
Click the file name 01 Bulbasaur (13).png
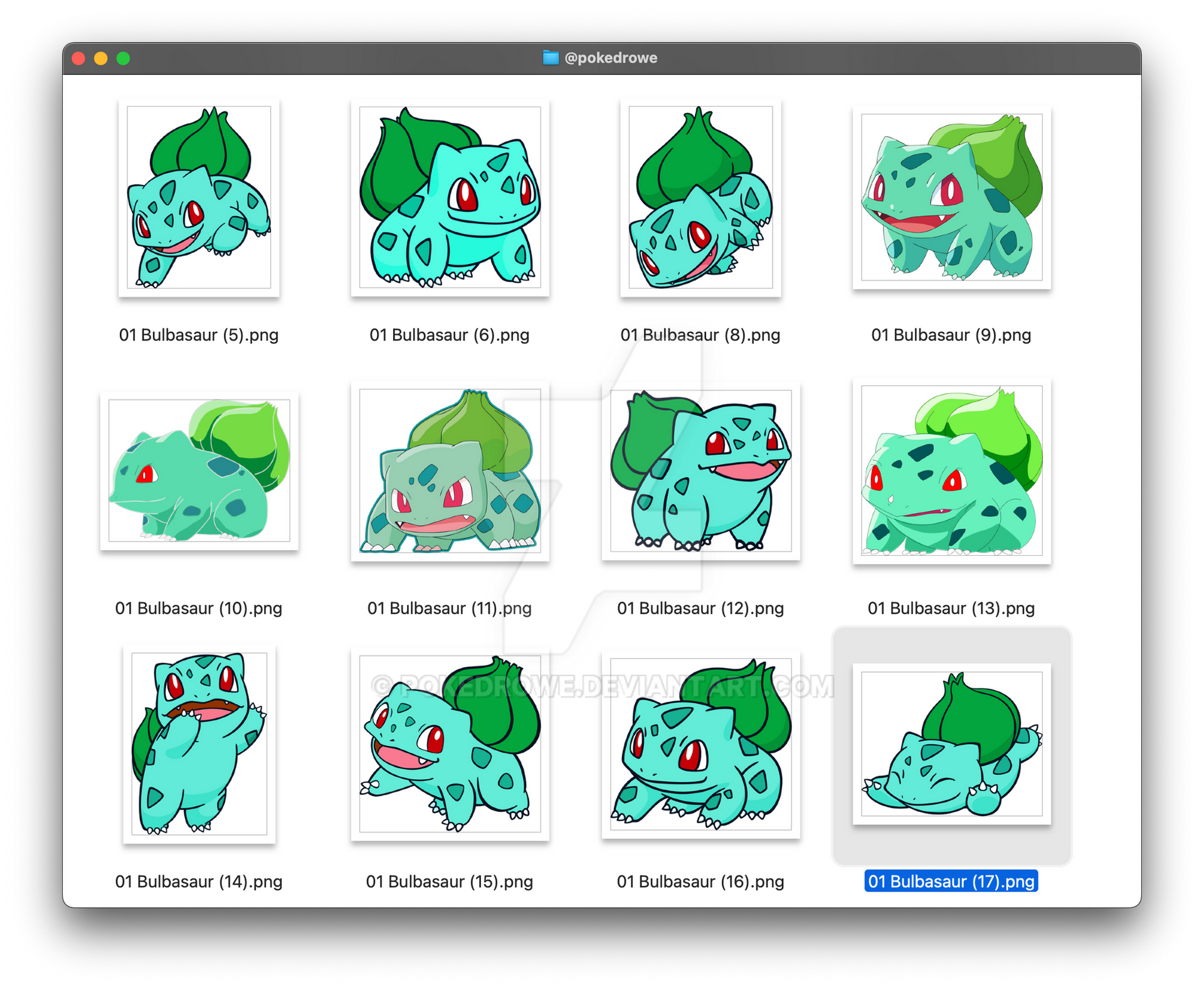point(951,608)
